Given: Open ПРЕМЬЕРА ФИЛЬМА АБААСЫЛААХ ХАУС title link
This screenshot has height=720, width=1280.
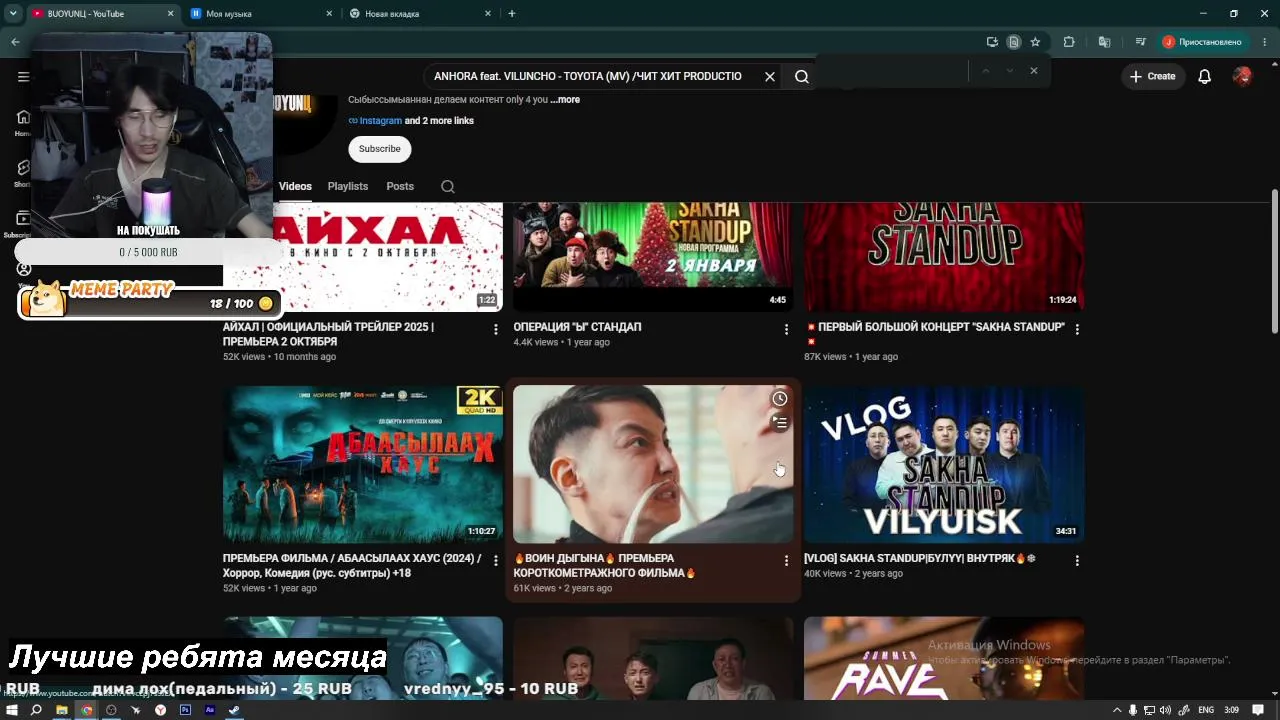Looking at the screenshot, I should (x=352, y=566).
